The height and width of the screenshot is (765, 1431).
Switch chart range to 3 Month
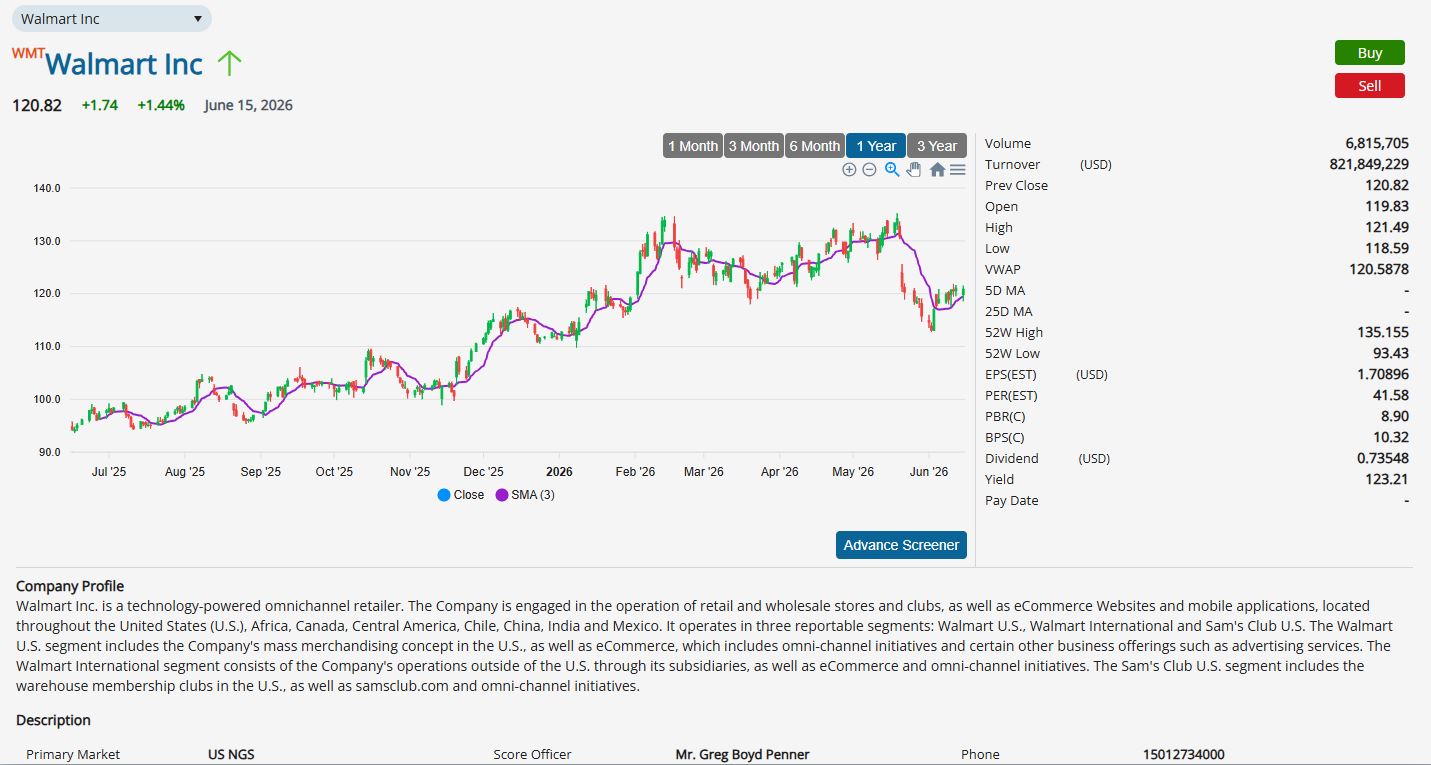[x=754, y=146]
